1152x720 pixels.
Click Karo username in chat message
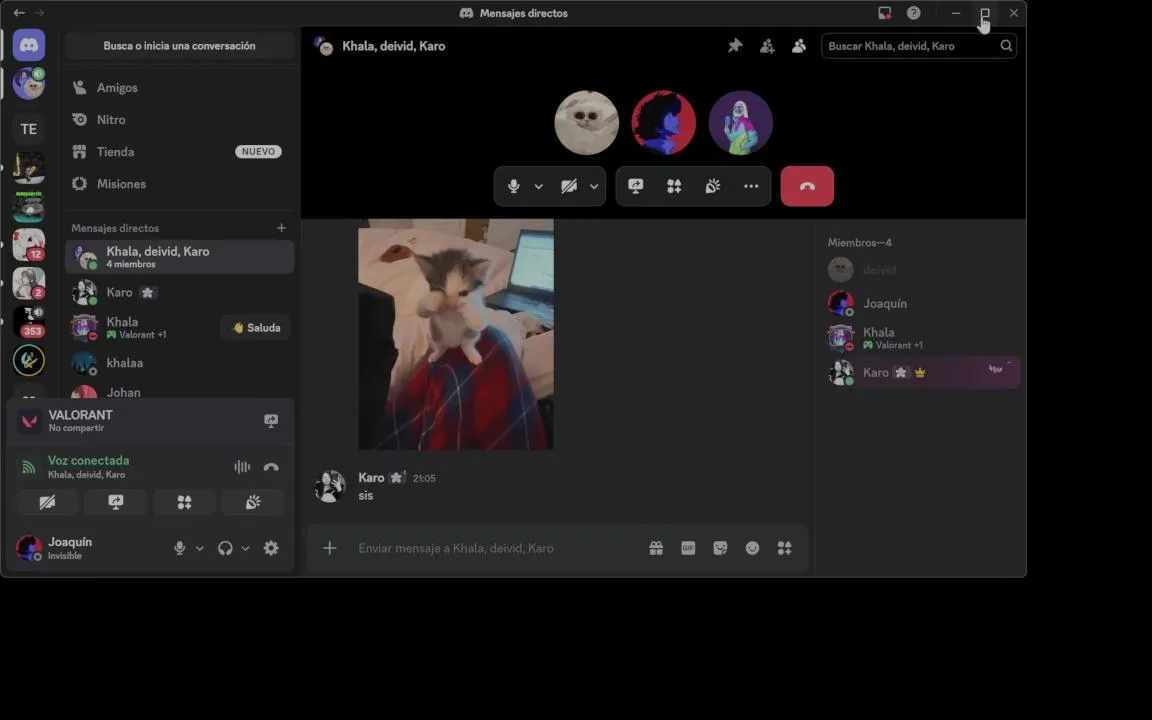pyautogui.click(x=371, y=478)
